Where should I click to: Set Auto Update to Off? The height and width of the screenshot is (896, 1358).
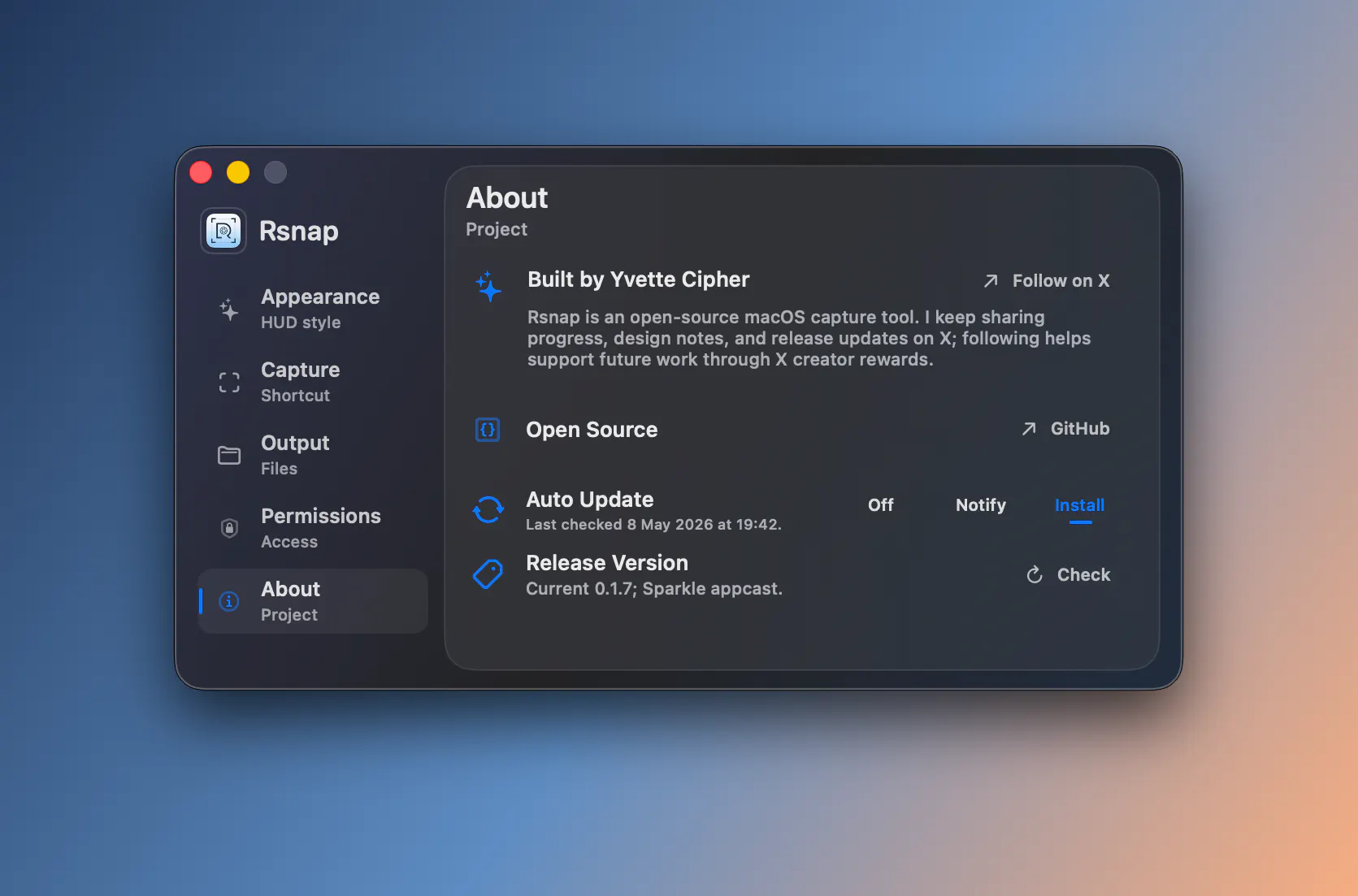880,505
